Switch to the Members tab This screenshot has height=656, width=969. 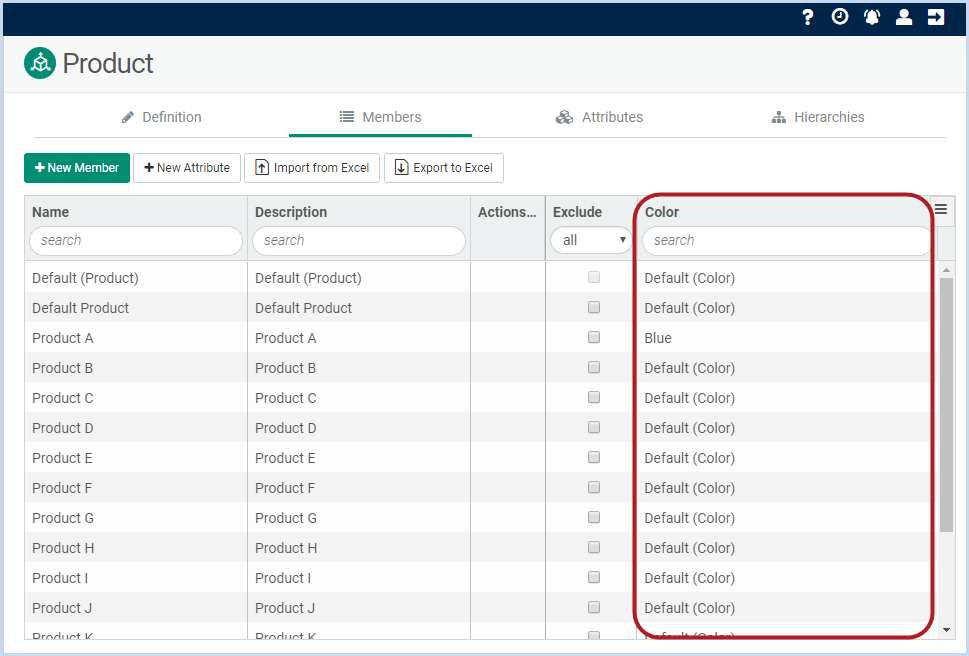coord(380,117)
